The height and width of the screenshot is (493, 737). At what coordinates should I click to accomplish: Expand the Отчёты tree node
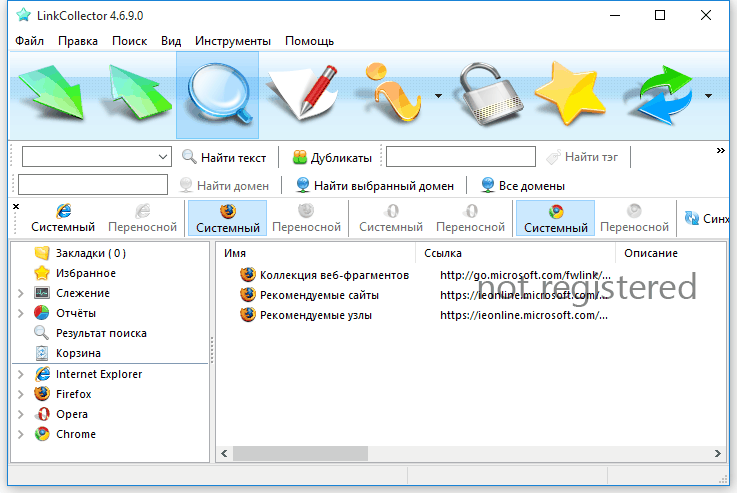point(20,313)
